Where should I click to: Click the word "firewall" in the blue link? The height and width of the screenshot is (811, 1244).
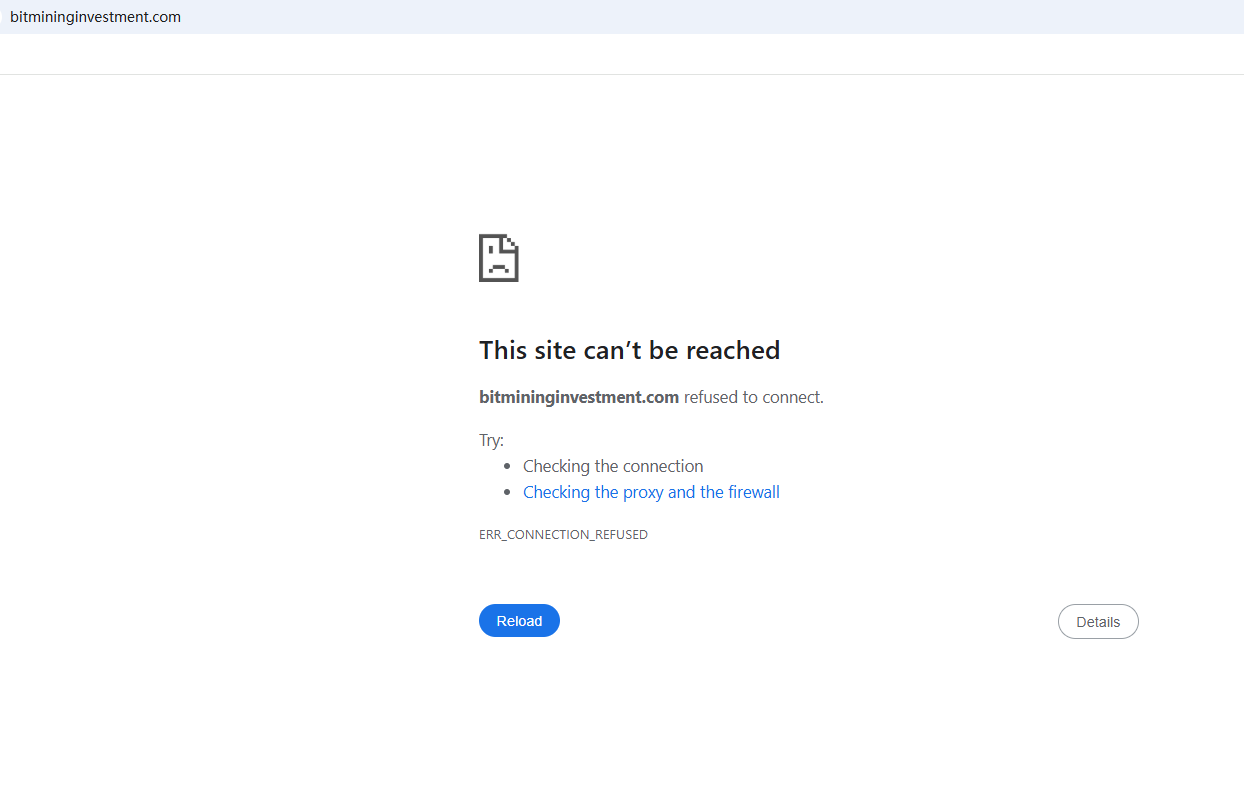tap(754, 492)
